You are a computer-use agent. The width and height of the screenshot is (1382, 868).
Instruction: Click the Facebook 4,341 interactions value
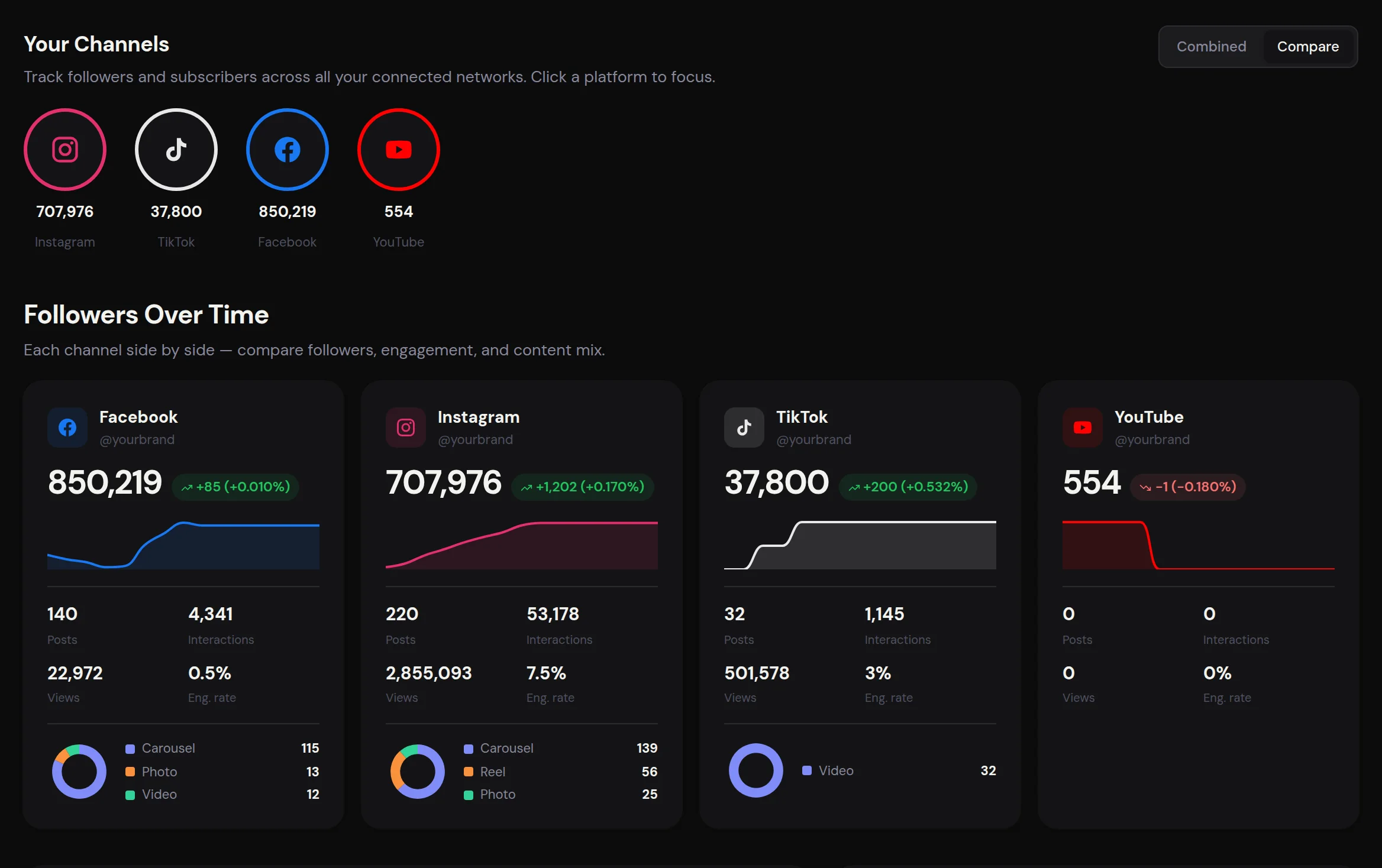tap(211, 614)
